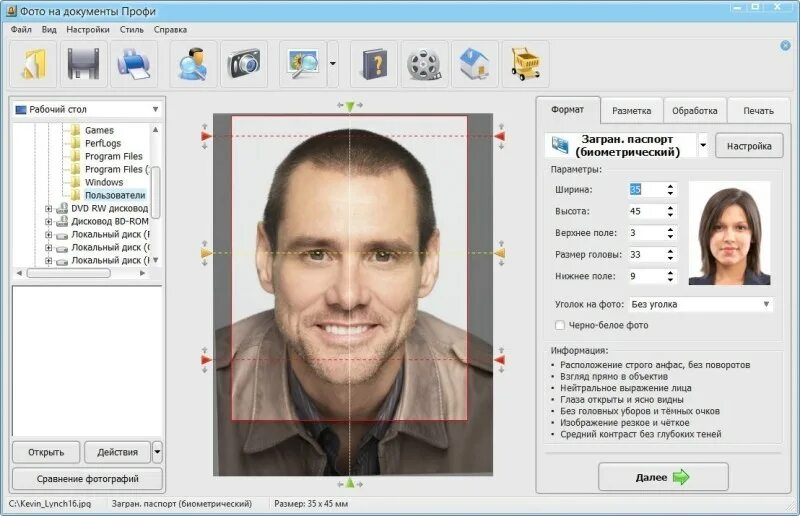Click the right yellow eye-line marker
Viewport: 800px width, 516px height.
(x=499, y=253)
